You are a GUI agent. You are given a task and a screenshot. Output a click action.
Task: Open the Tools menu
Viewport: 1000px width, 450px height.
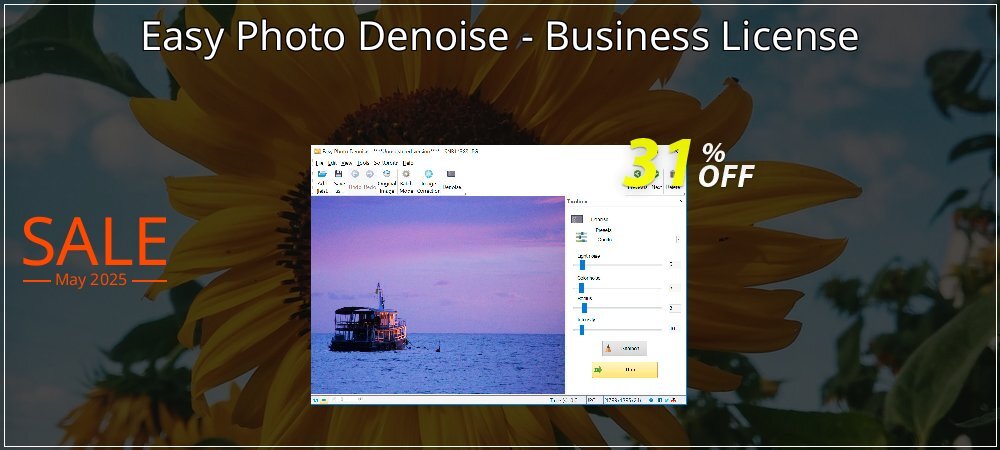(x=363, y=163)
